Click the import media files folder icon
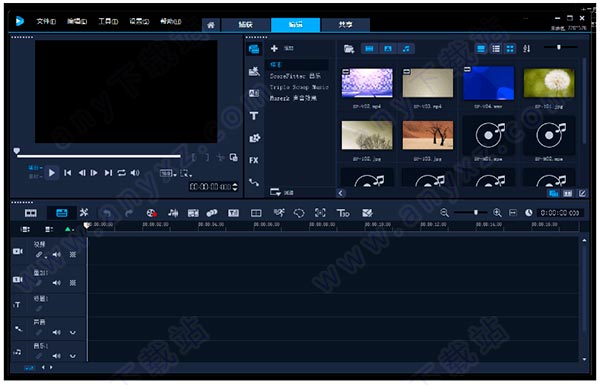Viewport: 600px width, 385px height. pos(349,49)
